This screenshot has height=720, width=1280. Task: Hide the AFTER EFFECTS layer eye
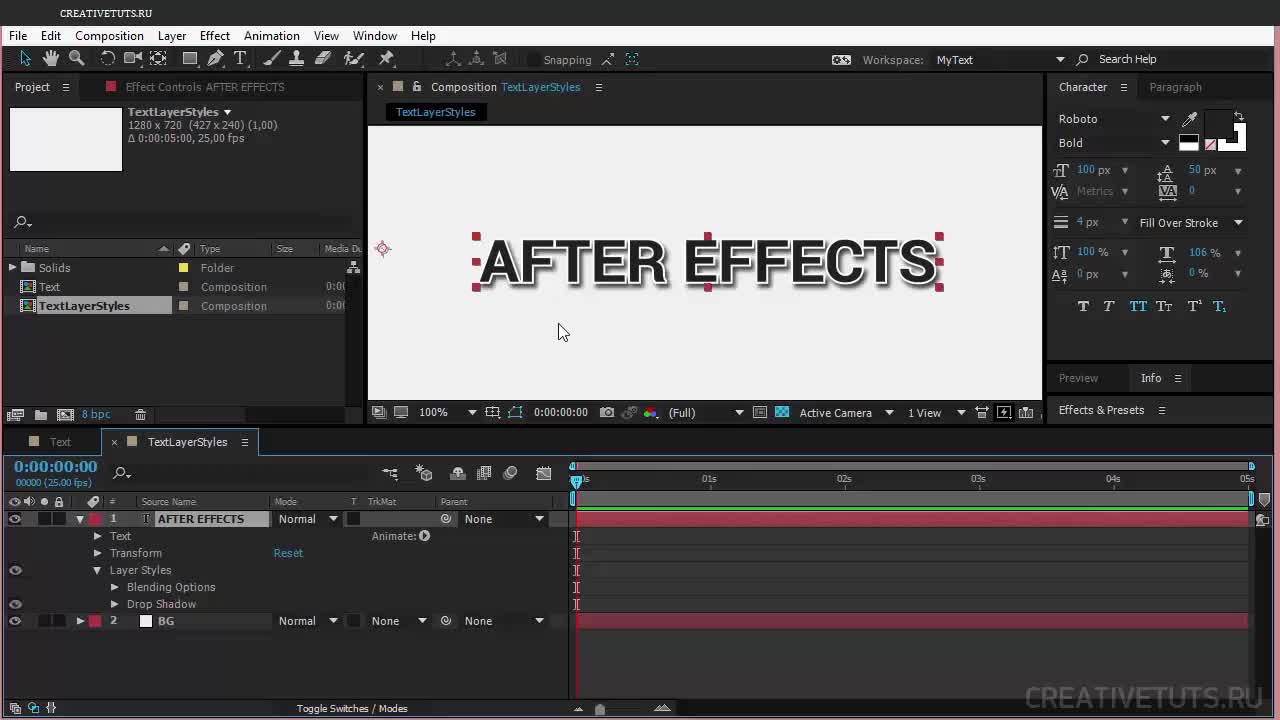tap(15, 519)
